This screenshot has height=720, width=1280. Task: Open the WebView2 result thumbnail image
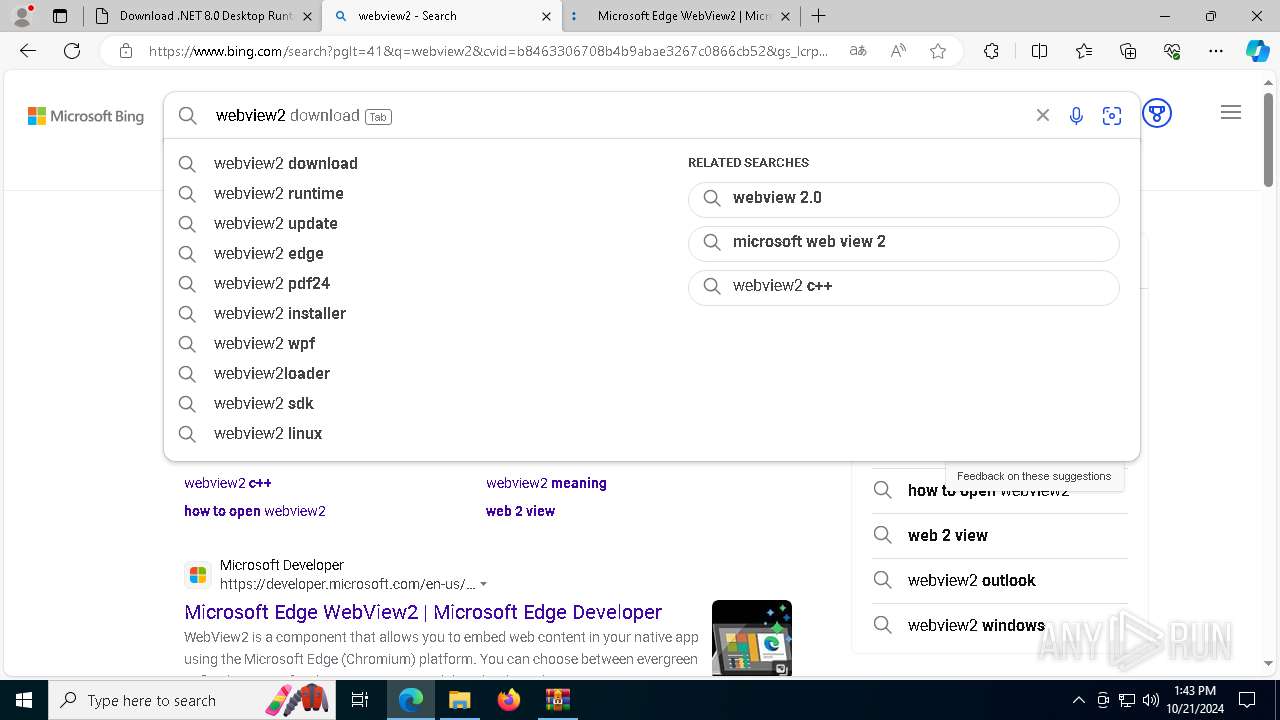[752, 638]
